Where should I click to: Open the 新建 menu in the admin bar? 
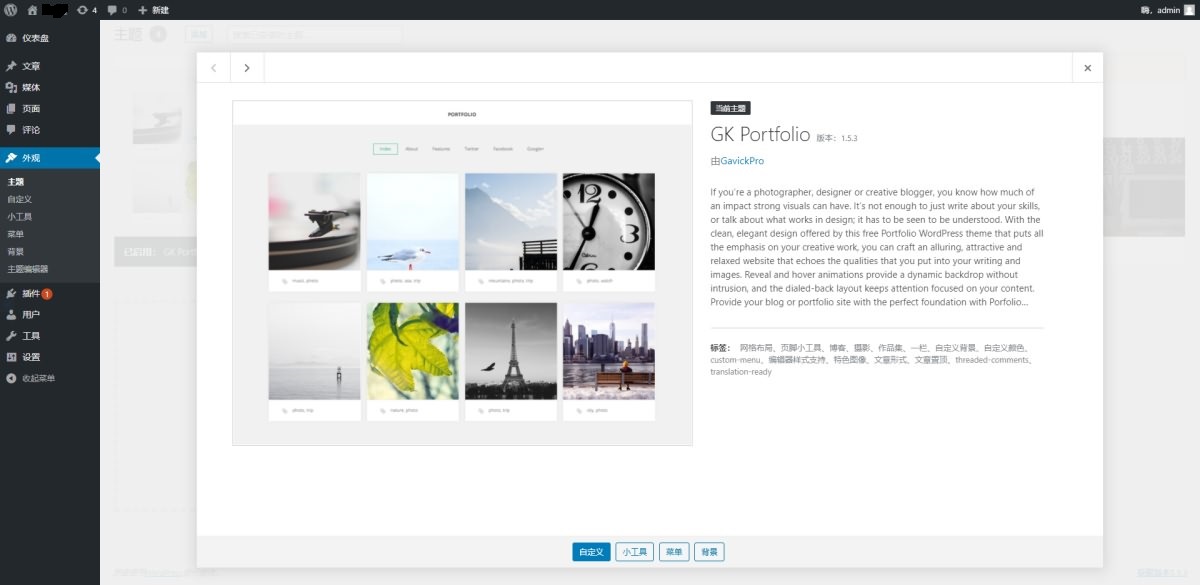point(154,10)
